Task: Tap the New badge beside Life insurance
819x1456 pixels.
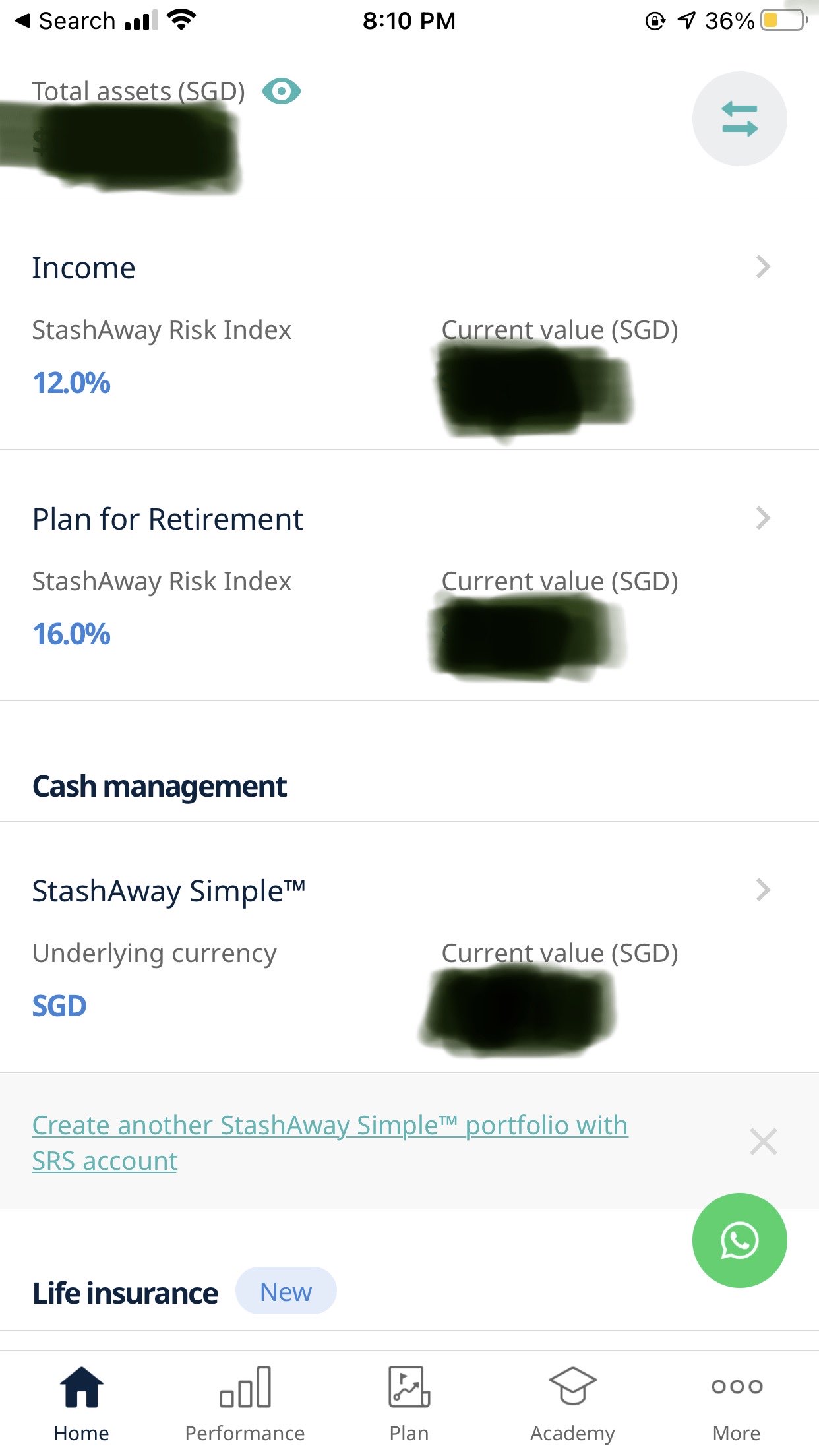Action: pyautogui.click(x=286, y=1292)
